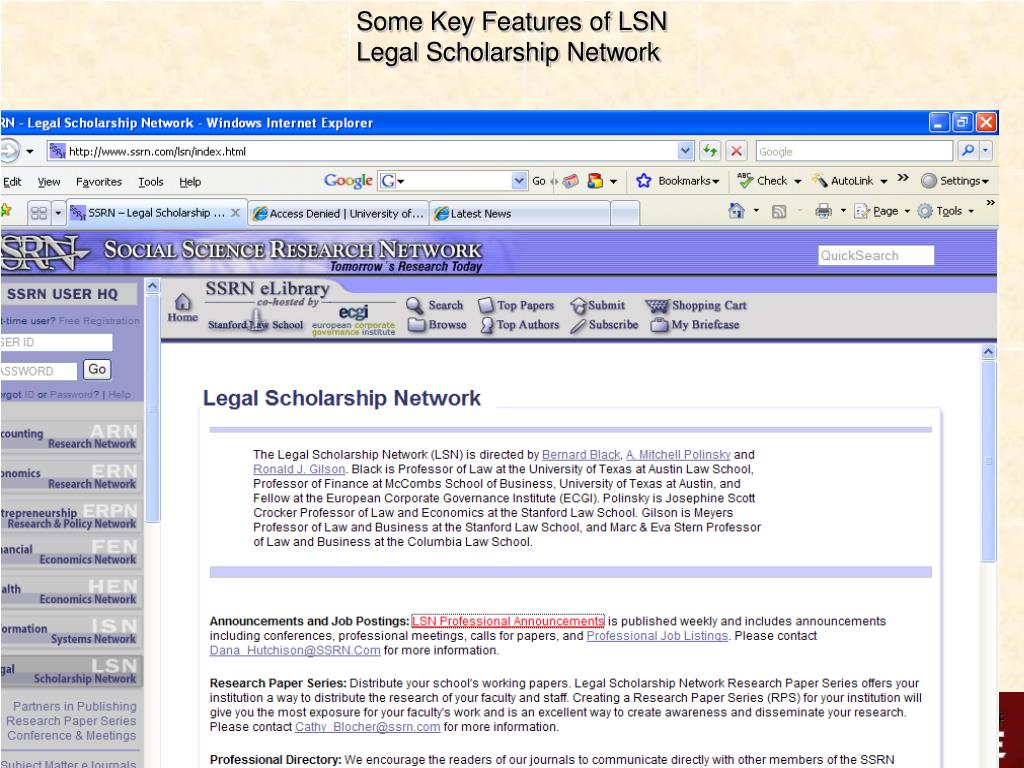Expand the Bookmarks dropdown
1024x768 pixels.
pos(716,182)
